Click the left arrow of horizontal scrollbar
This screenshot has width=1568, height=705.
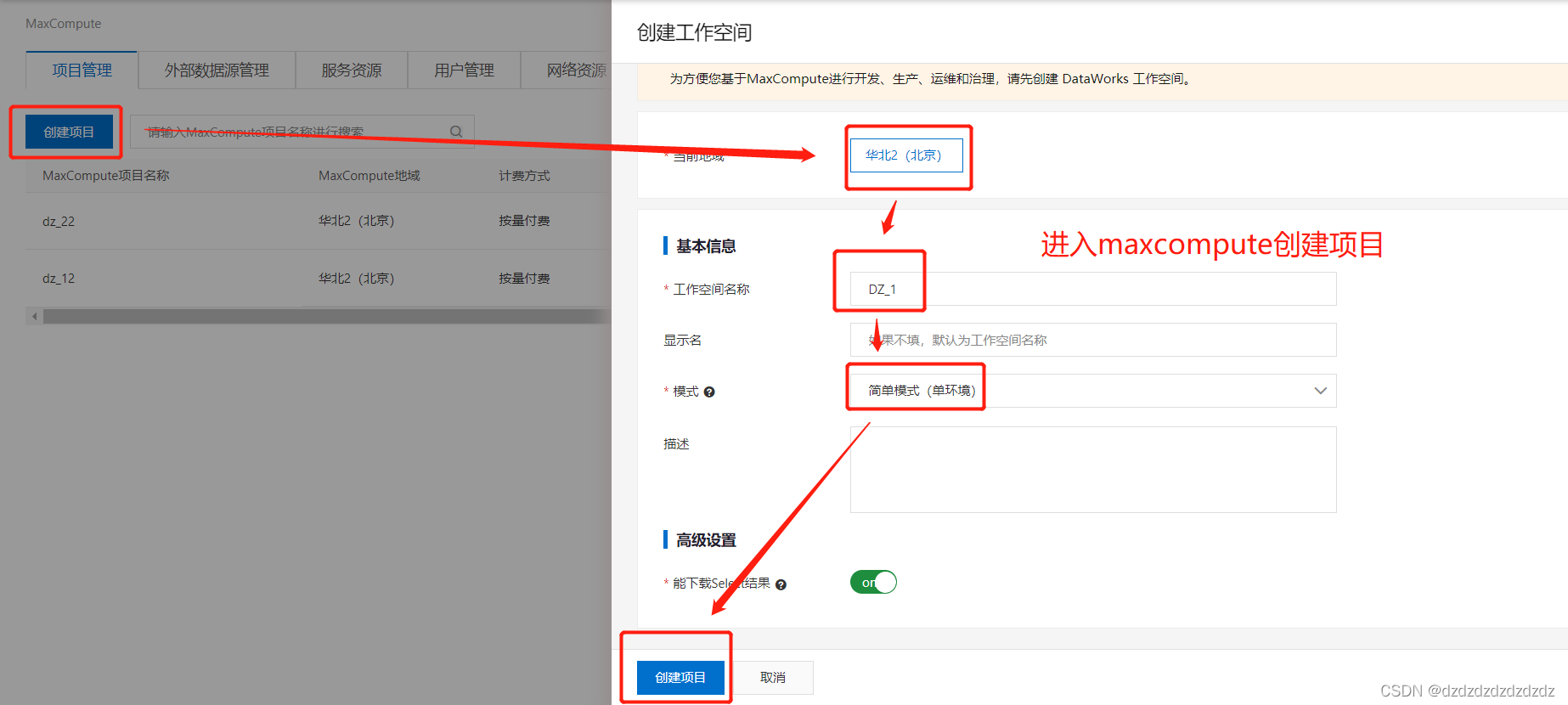coord(34,316)
